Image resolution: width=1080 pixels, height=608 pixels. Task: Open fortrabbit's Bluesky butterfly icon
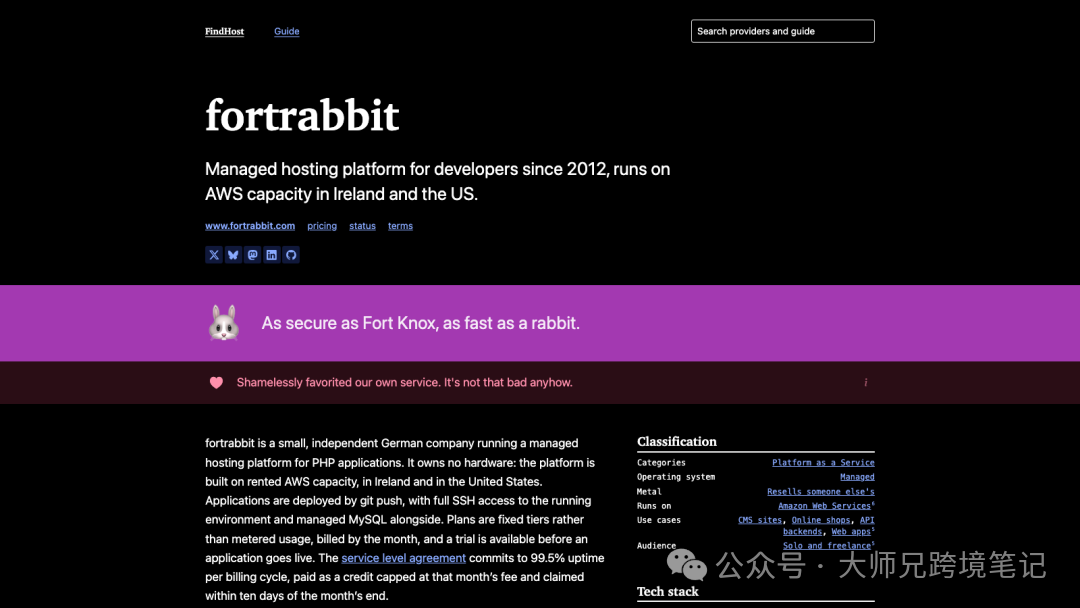[233, 255]
